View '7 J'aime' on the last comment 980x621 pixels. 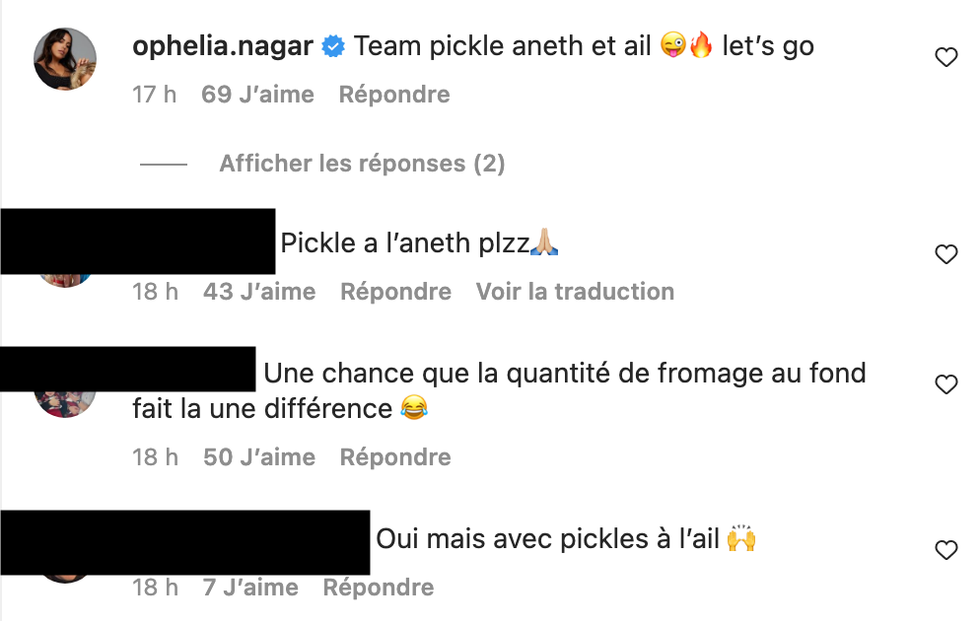[249, 587]
